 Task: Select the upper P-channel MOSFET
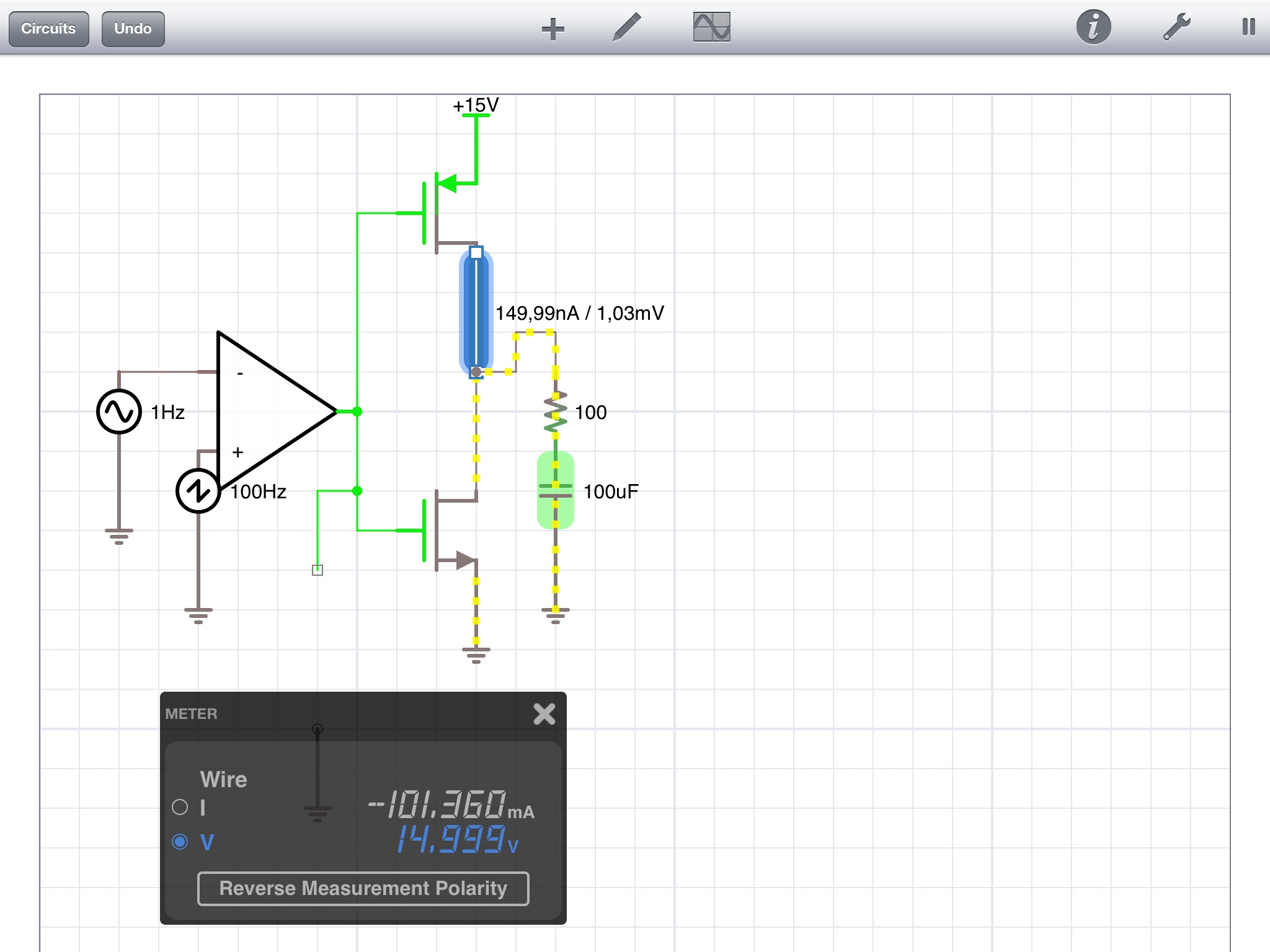[437, 213]
